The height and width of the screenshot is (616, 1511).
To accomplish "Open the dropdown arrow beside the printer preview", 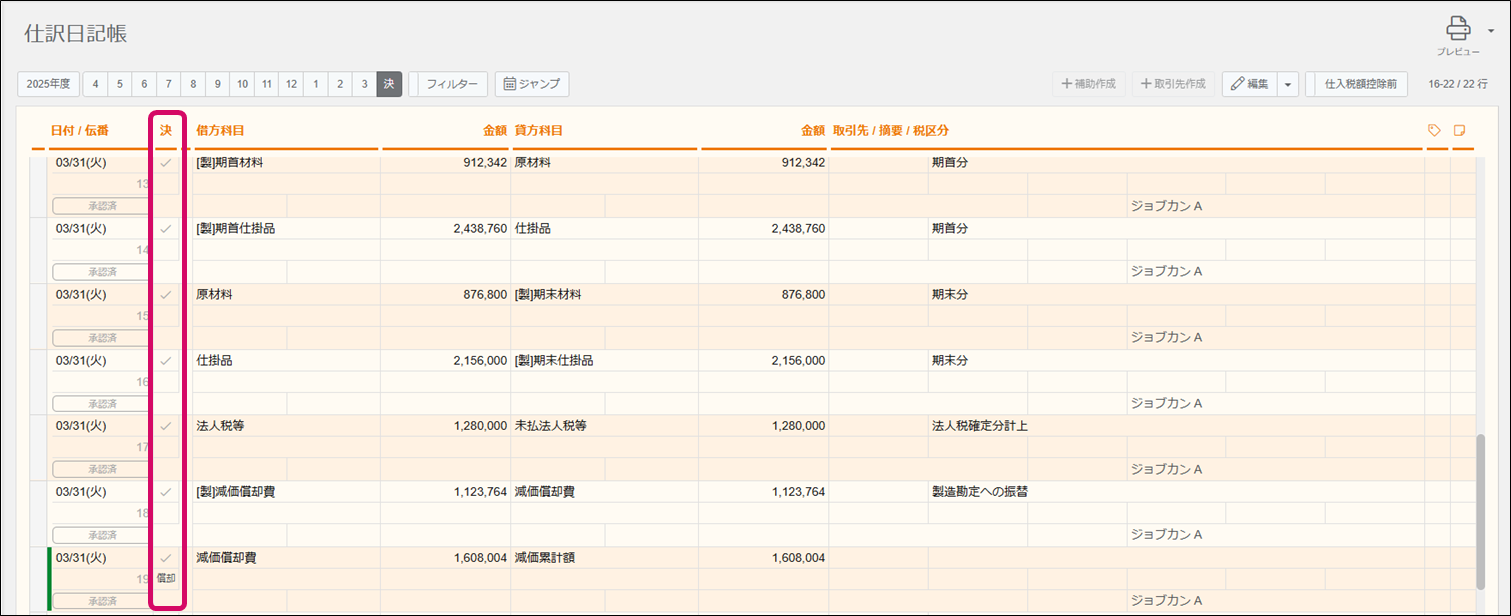I will tap(1491, 31).
